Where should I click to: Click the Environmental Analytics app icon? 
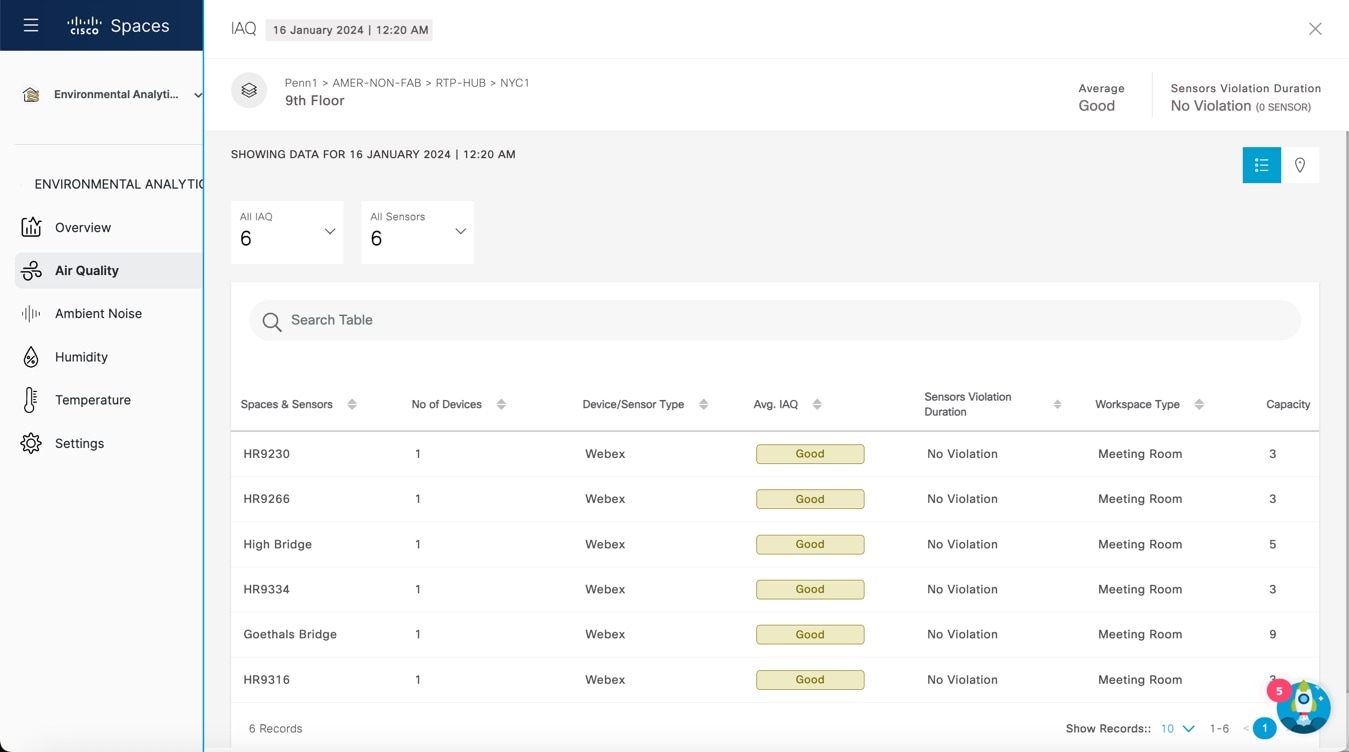pos(31,94)
